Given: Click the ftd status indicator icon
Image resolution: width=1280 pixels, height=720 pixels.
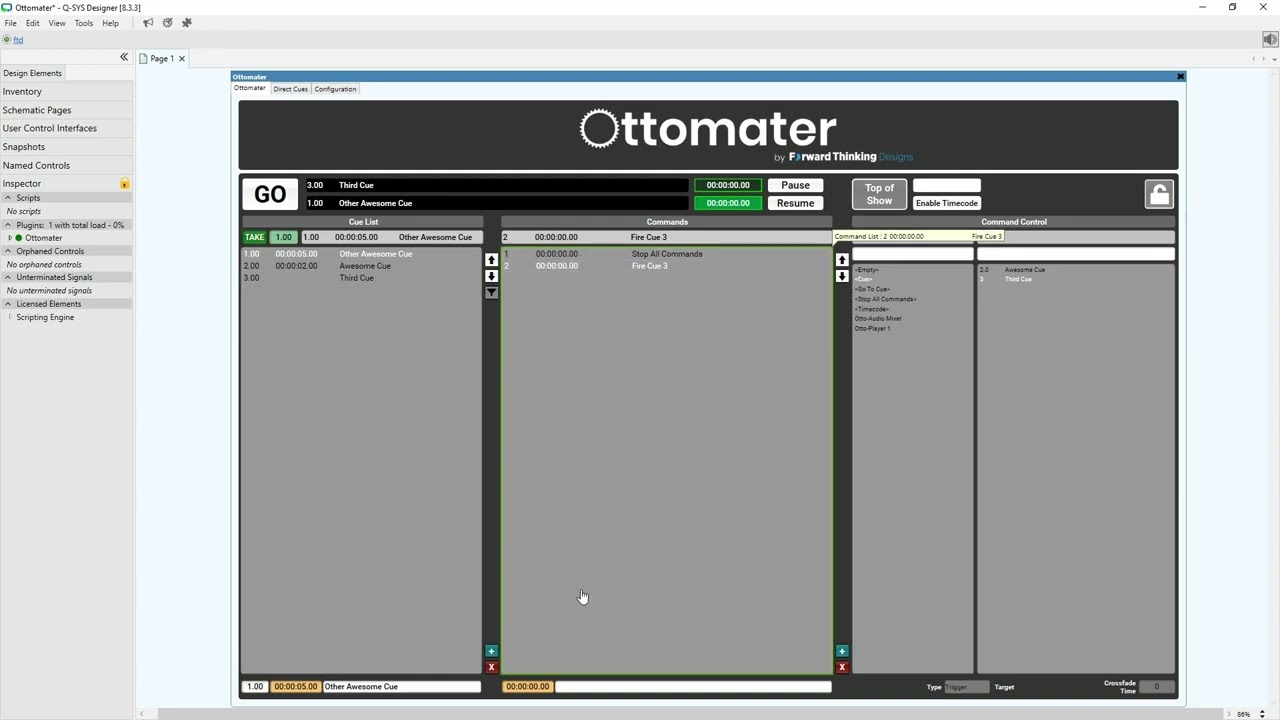Looking at the screenshot, I should [6, 40].
